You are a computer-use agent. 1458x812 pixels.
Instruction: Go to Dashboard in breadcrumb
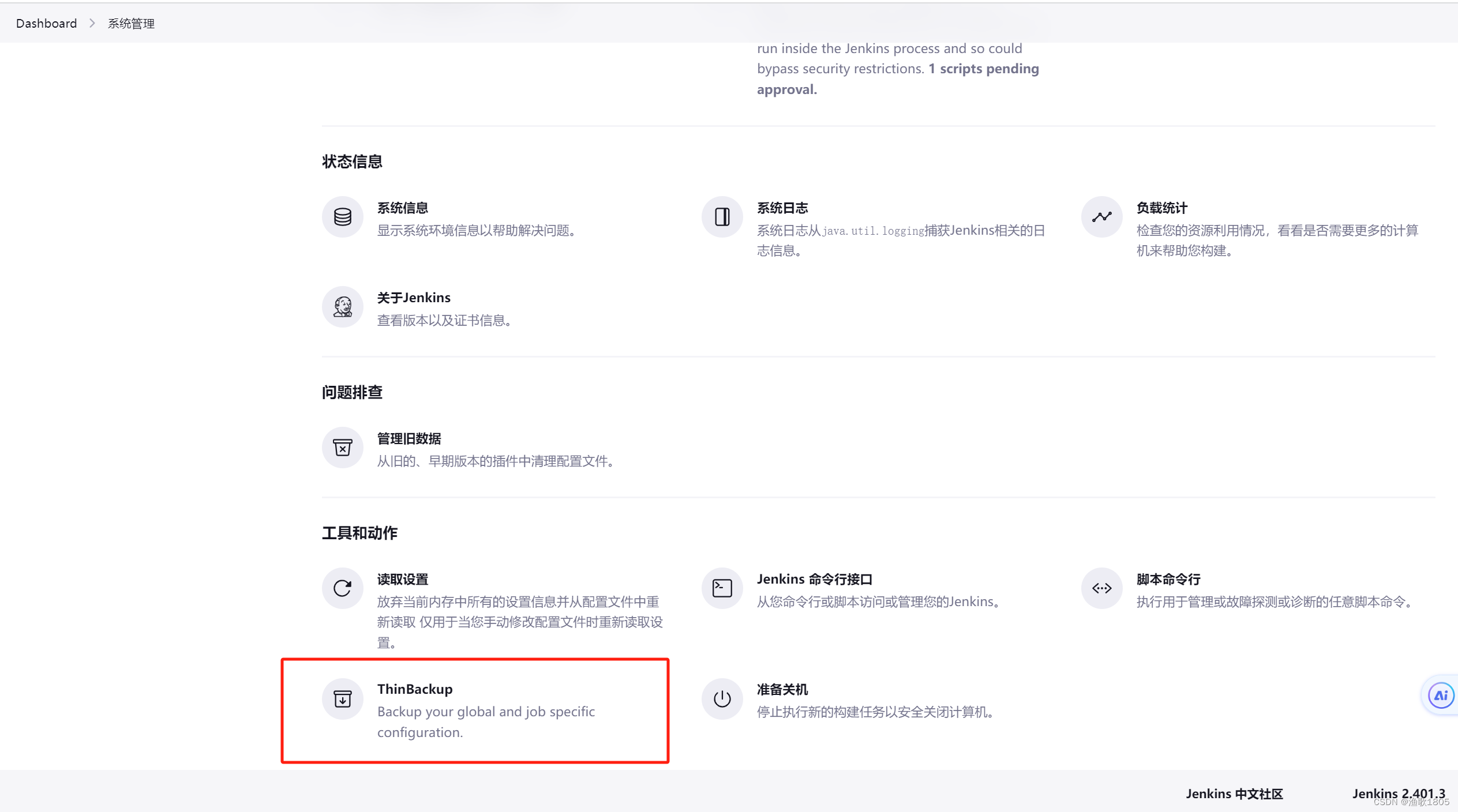point(46,23)
